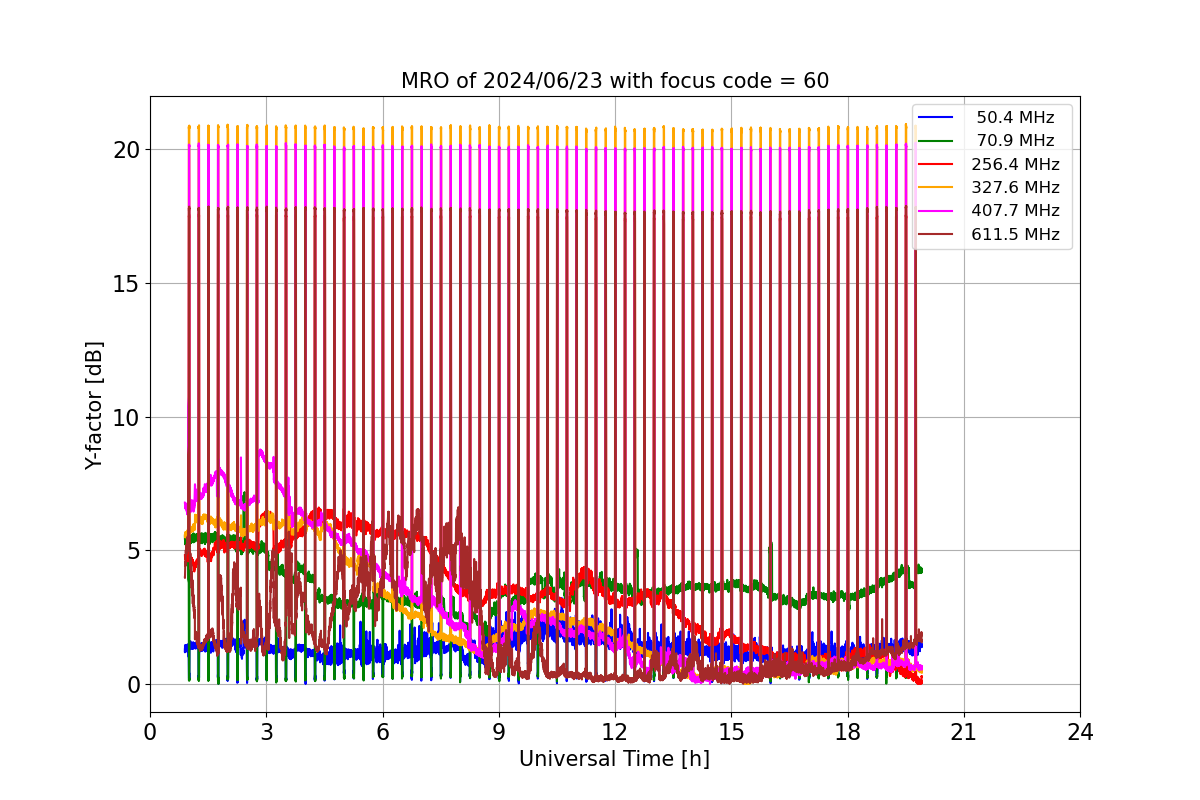Select the 407.7 MHz legend label
The height and width of the screenshot is (800, 1200).
point(1016,211)
